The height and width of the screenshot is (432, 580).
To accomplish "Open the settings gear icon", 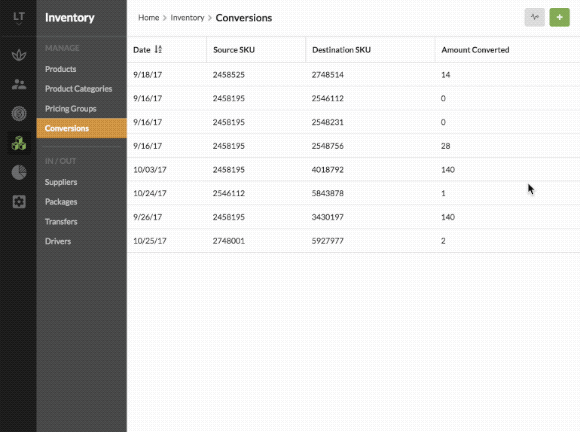I will click(x=19, y=202).
